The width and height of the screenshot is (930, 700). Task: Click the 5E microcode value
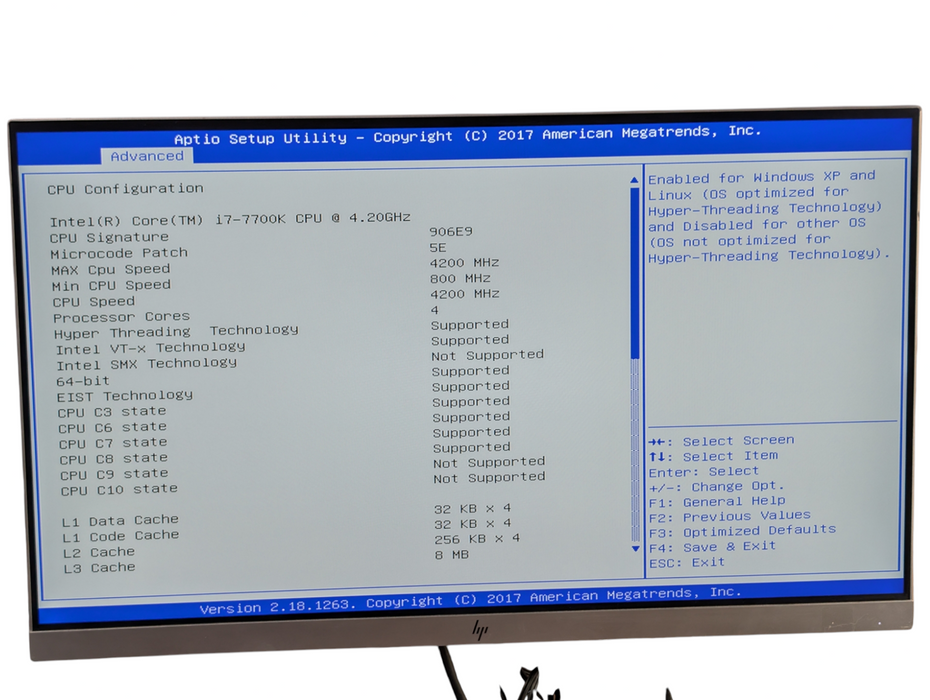pos(438,247)
